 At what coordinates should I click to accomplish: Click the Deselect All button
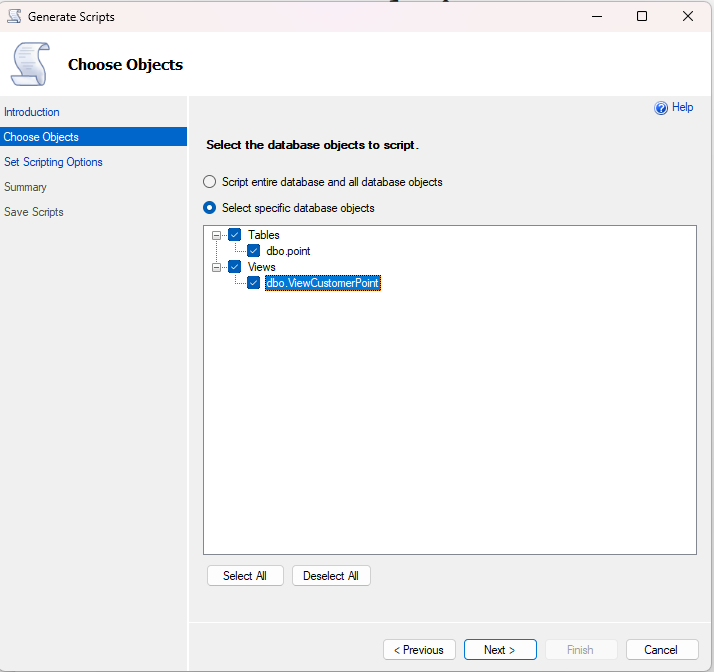(331, 576)
